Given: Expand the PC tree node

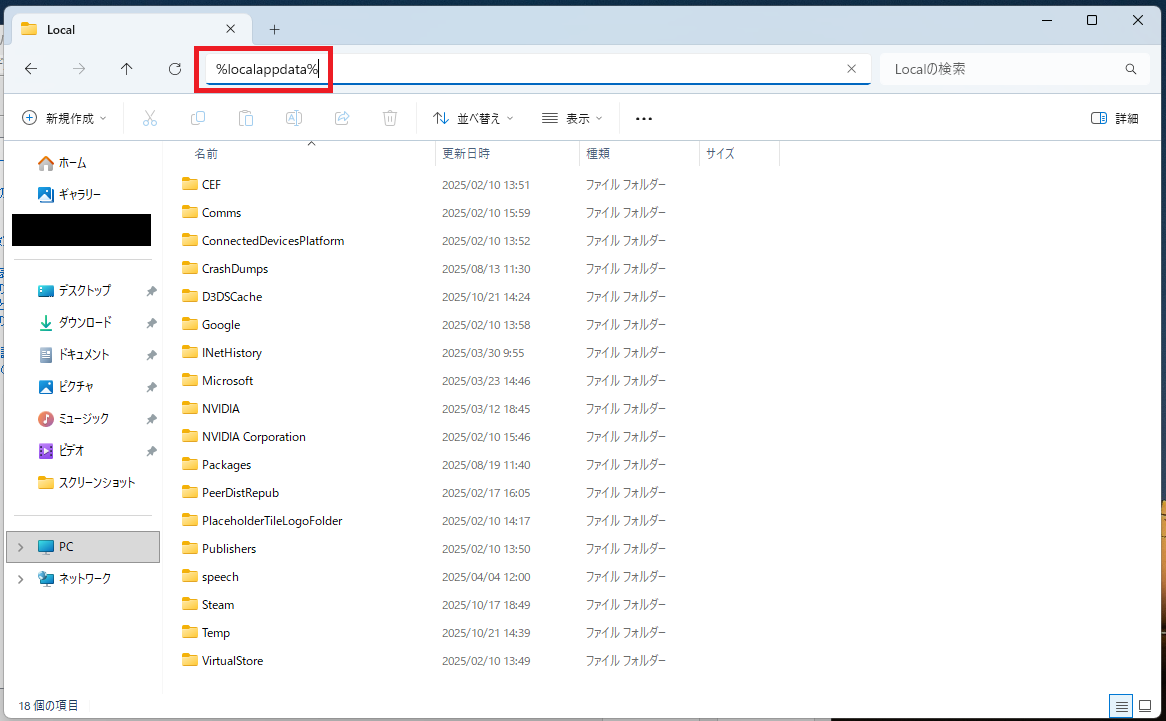Looking at the screenshot, I should (20, 547).
